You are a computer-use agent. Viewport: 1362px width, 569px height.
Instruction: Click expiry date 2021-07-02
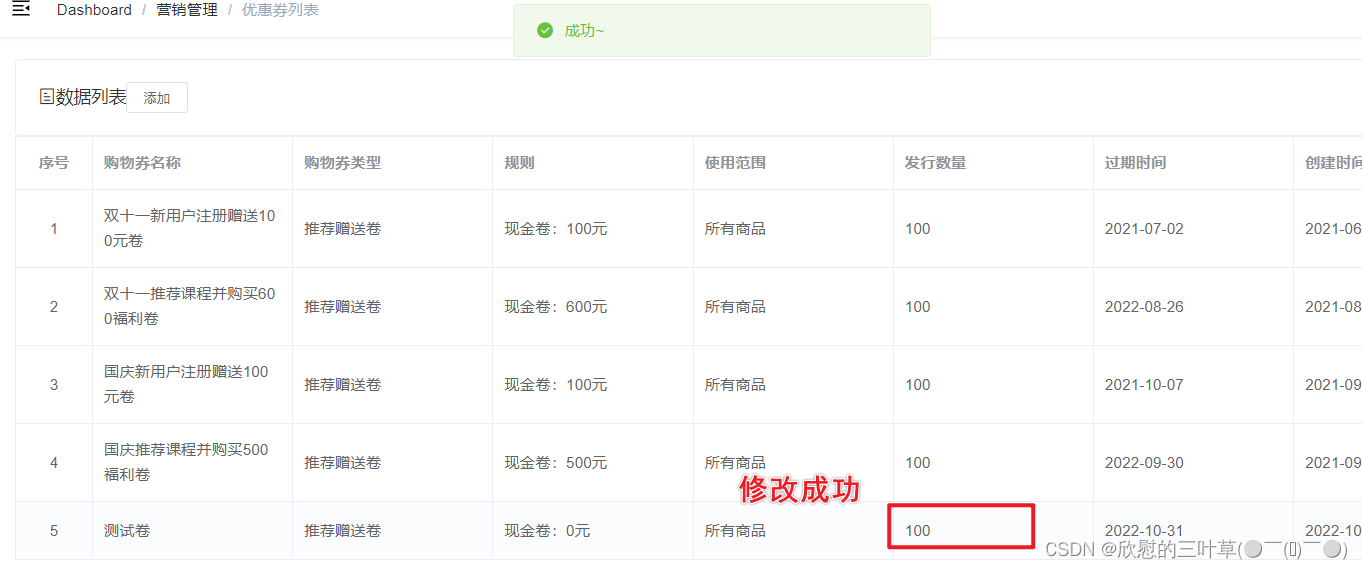[x=1144, y=229]
